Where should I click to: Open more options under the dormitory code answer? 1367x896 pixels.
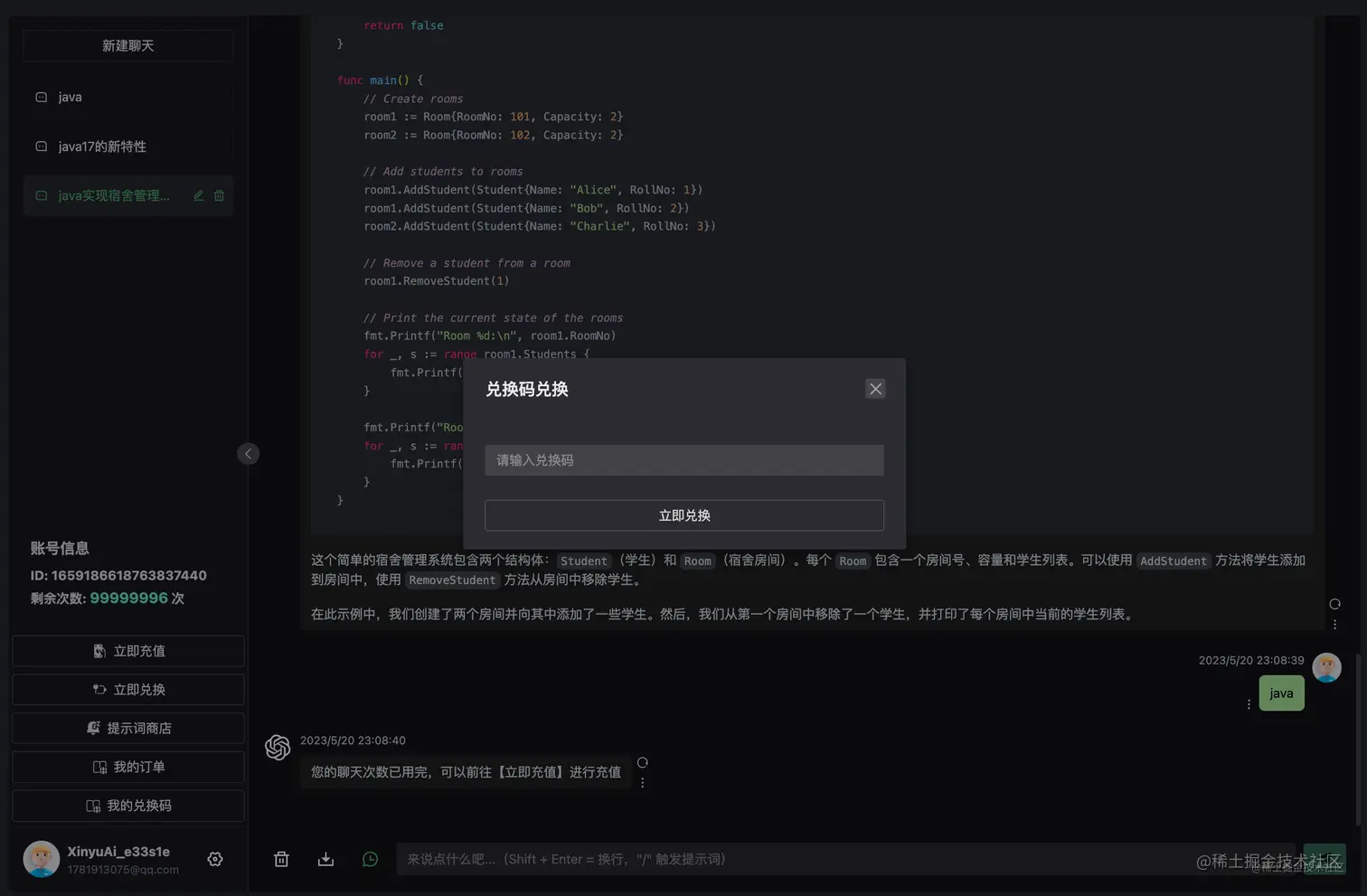pos(1334,625)
